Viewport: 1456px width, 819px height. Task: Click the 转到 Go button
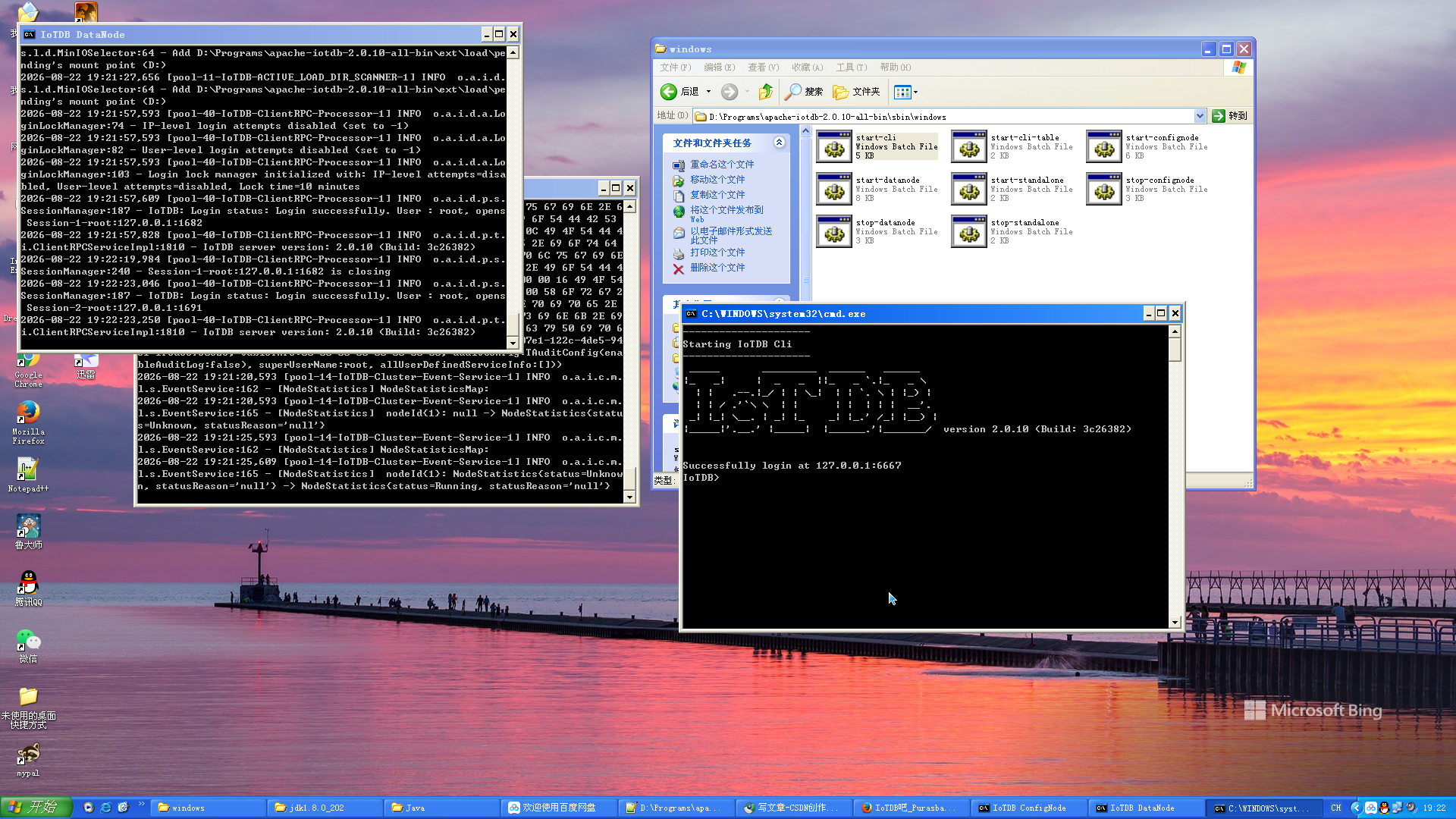tap(1229, 116)
